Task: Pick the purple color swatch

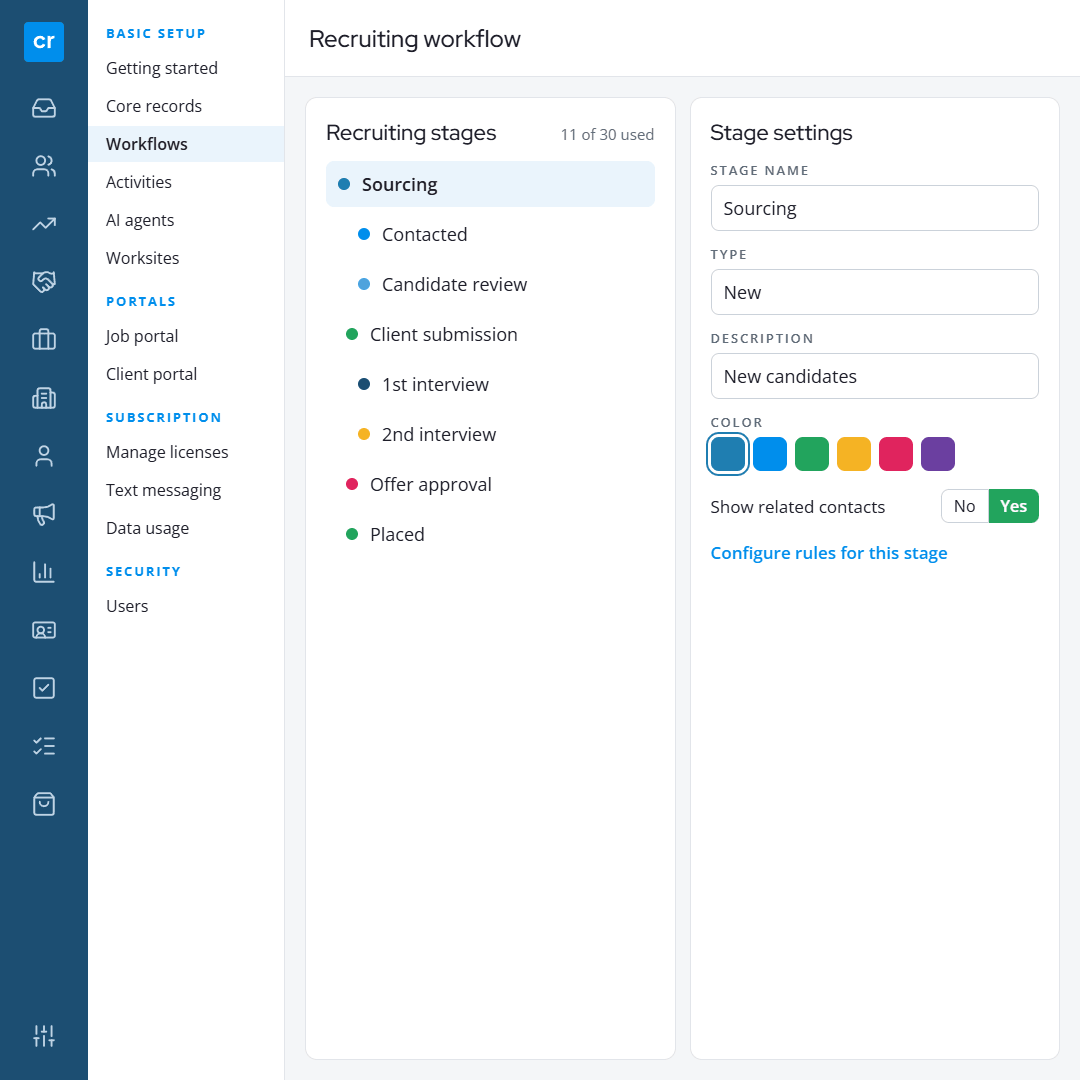Action: click(x=938, y=454)
